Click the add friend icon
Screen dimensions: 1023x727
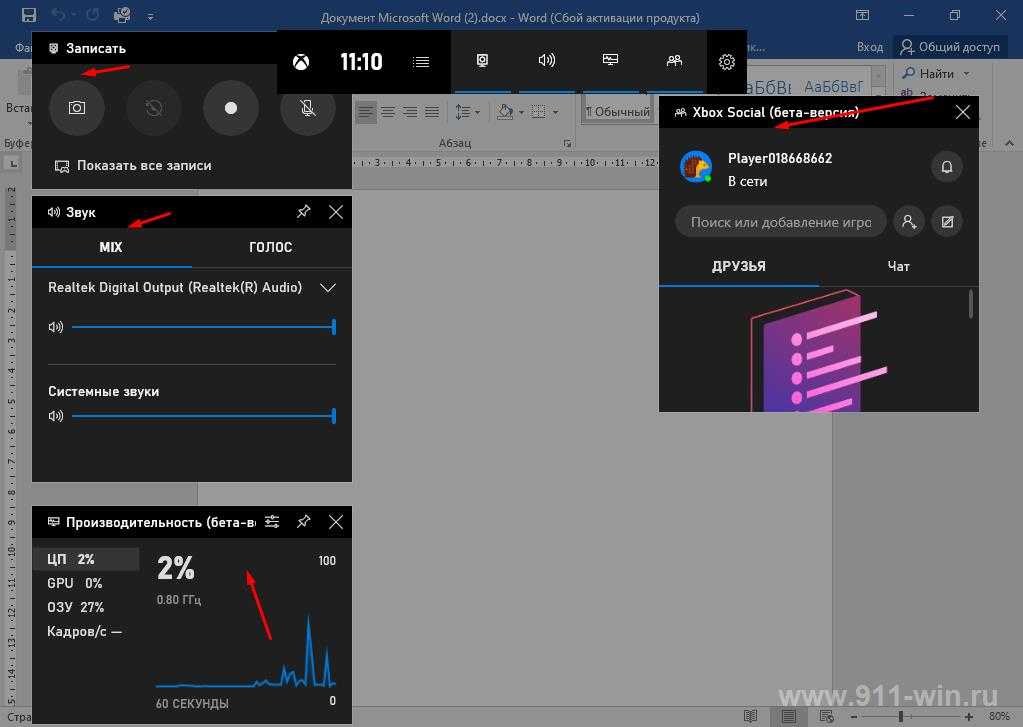[908, 222]
